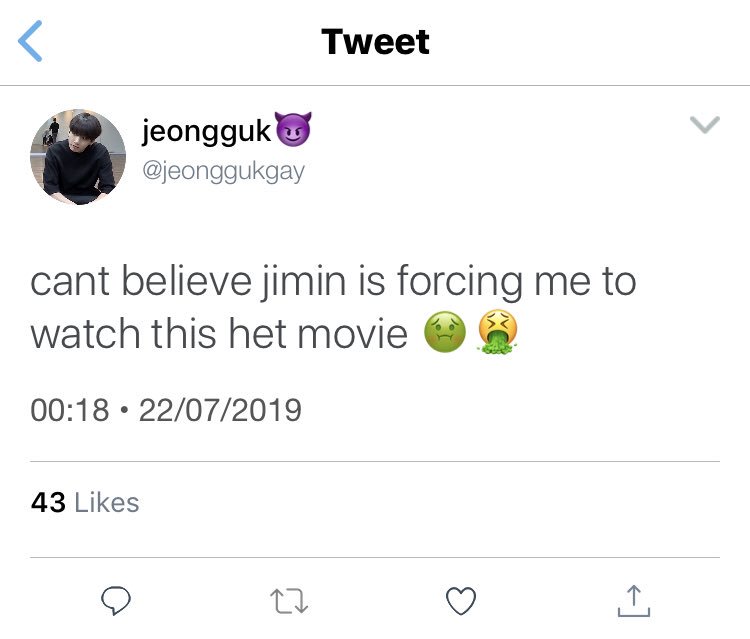
Task: Open the jeongguk profile picture
Action: [x=78, y=157]
